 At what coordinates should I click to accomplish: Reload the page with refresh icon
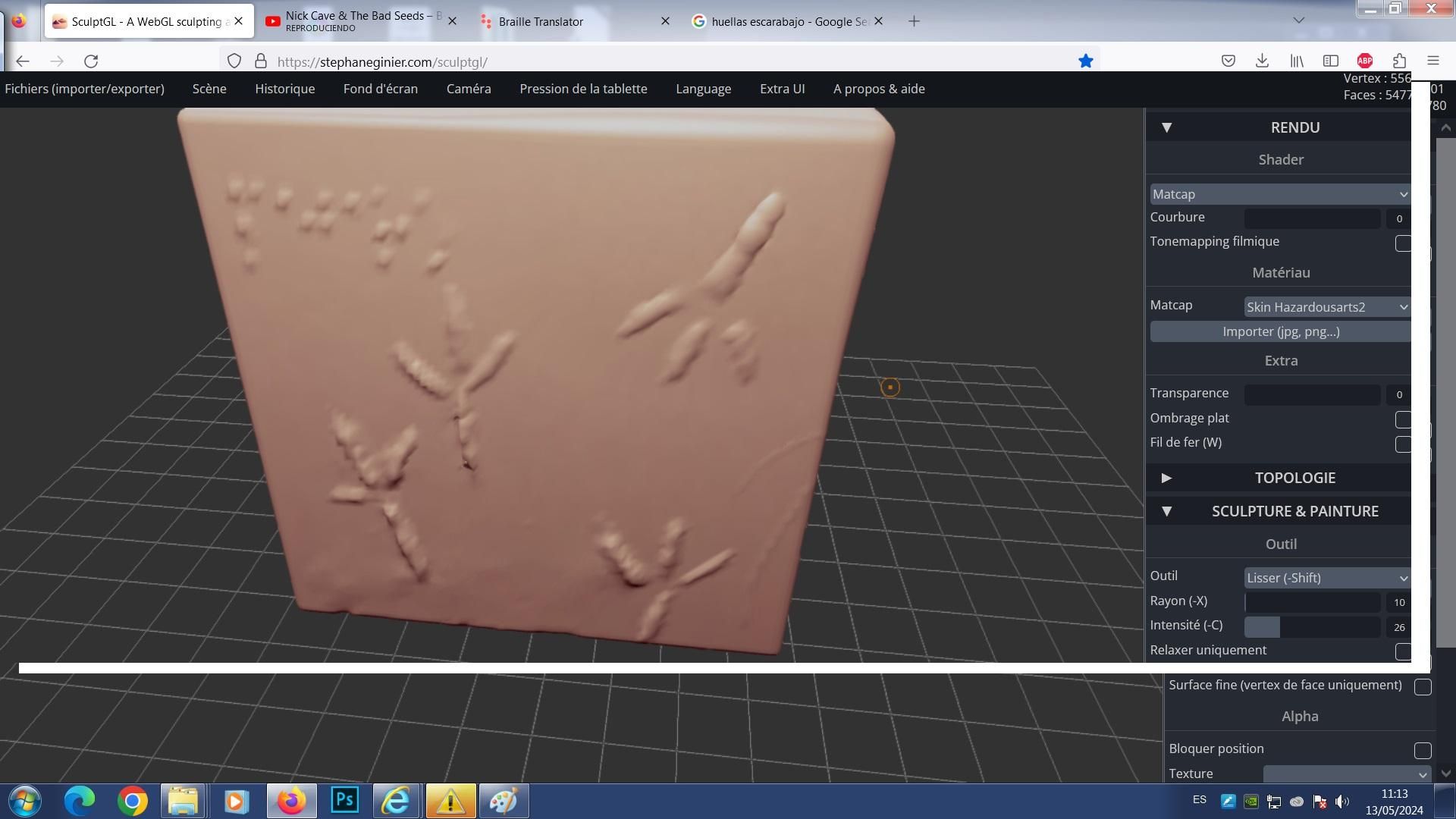[x=91, y=61]
